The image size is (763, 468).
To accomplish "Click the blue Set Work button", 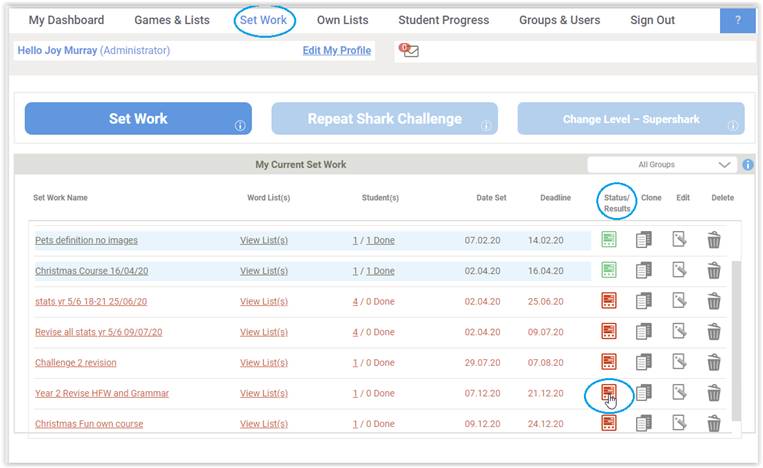I will pyautogui.click(x=138, y=118).
